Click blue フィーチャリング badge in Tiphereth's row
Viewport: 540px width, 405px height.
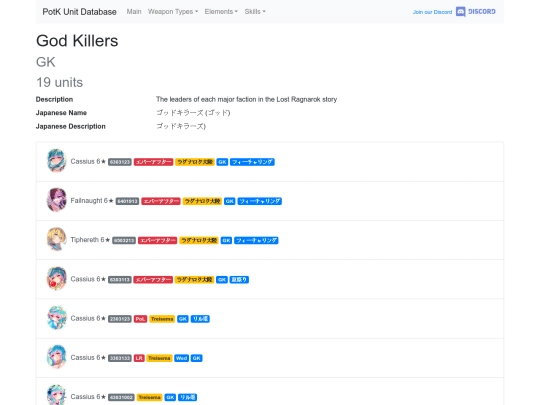256,240
